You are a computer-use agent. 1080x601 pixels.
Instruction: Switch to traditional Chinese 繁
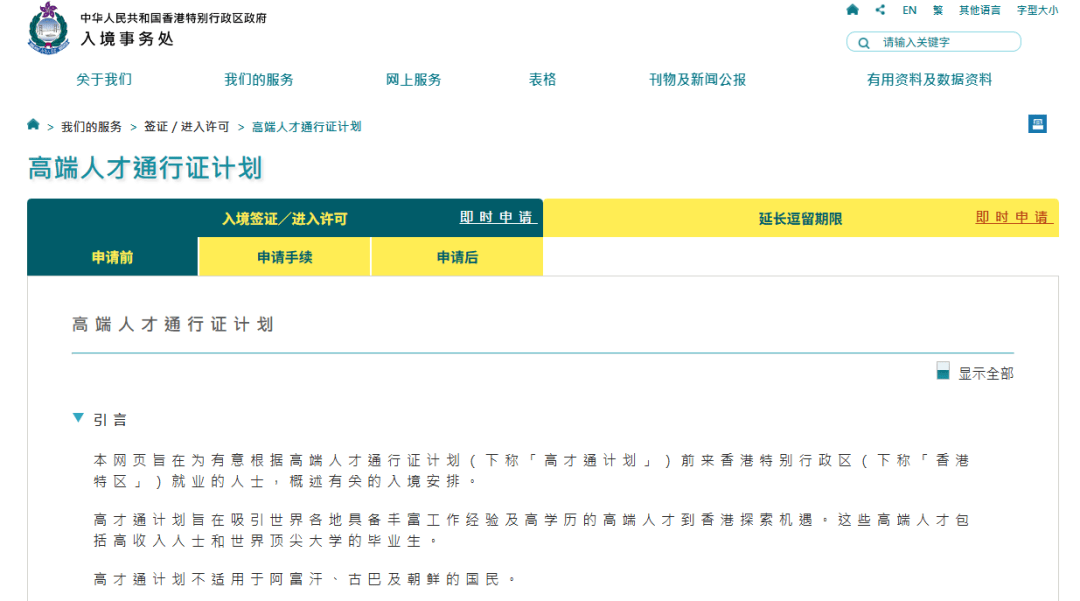coord(938,10)
